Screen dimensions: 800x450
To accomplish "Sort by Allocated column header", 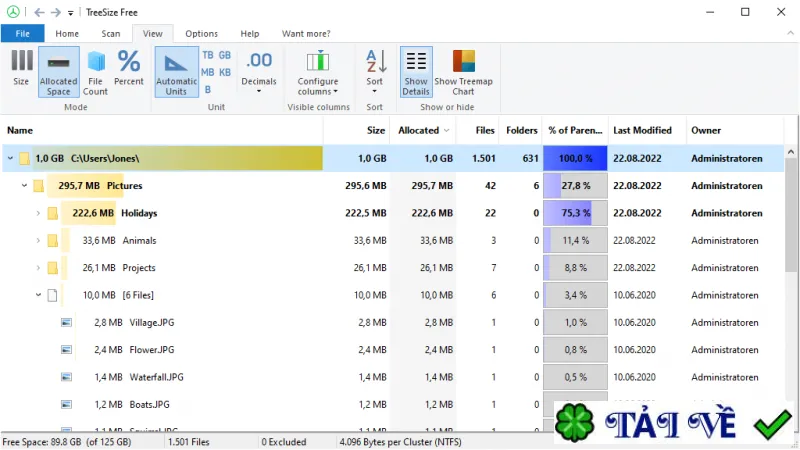I will point(423,131).
